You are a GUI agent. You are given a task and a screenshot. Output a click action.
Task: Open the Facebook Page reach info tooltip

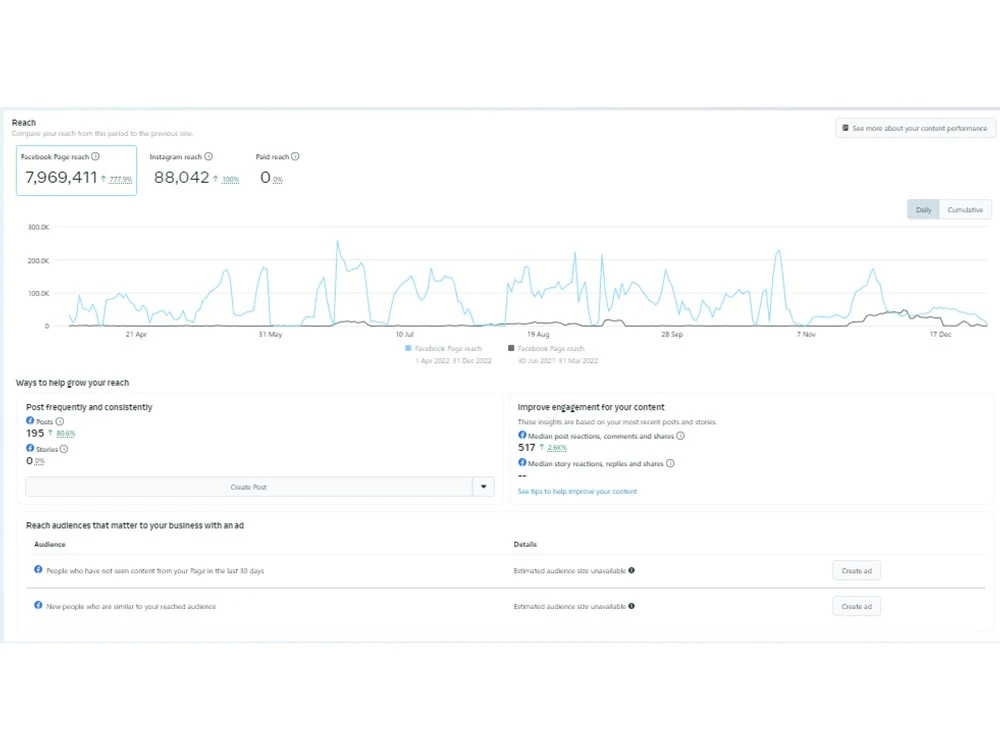coord(93,157)
